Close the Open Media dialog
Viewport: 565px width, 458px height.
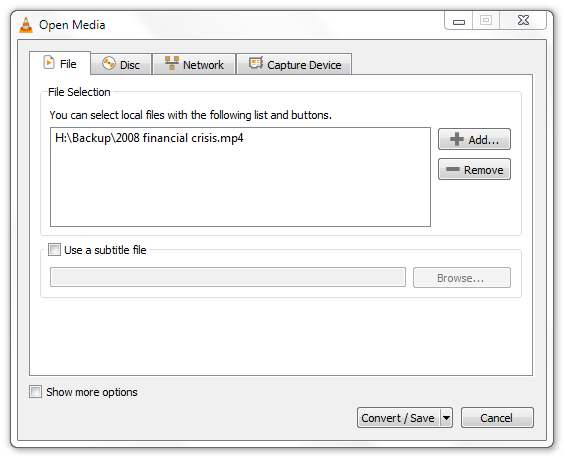(523, 20)
